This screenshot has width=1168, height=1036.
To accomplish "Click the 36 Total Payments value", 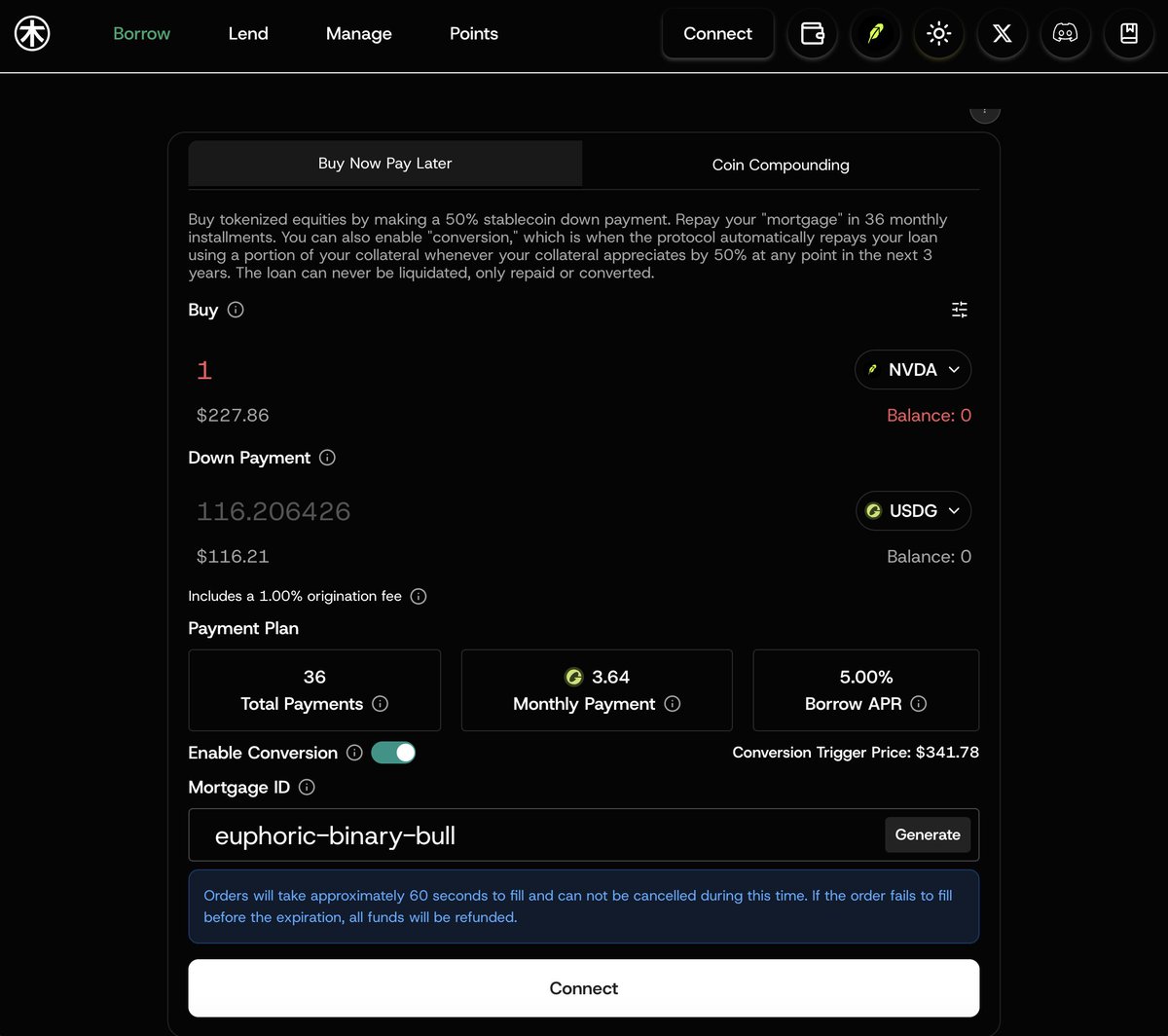I will 314,677.
